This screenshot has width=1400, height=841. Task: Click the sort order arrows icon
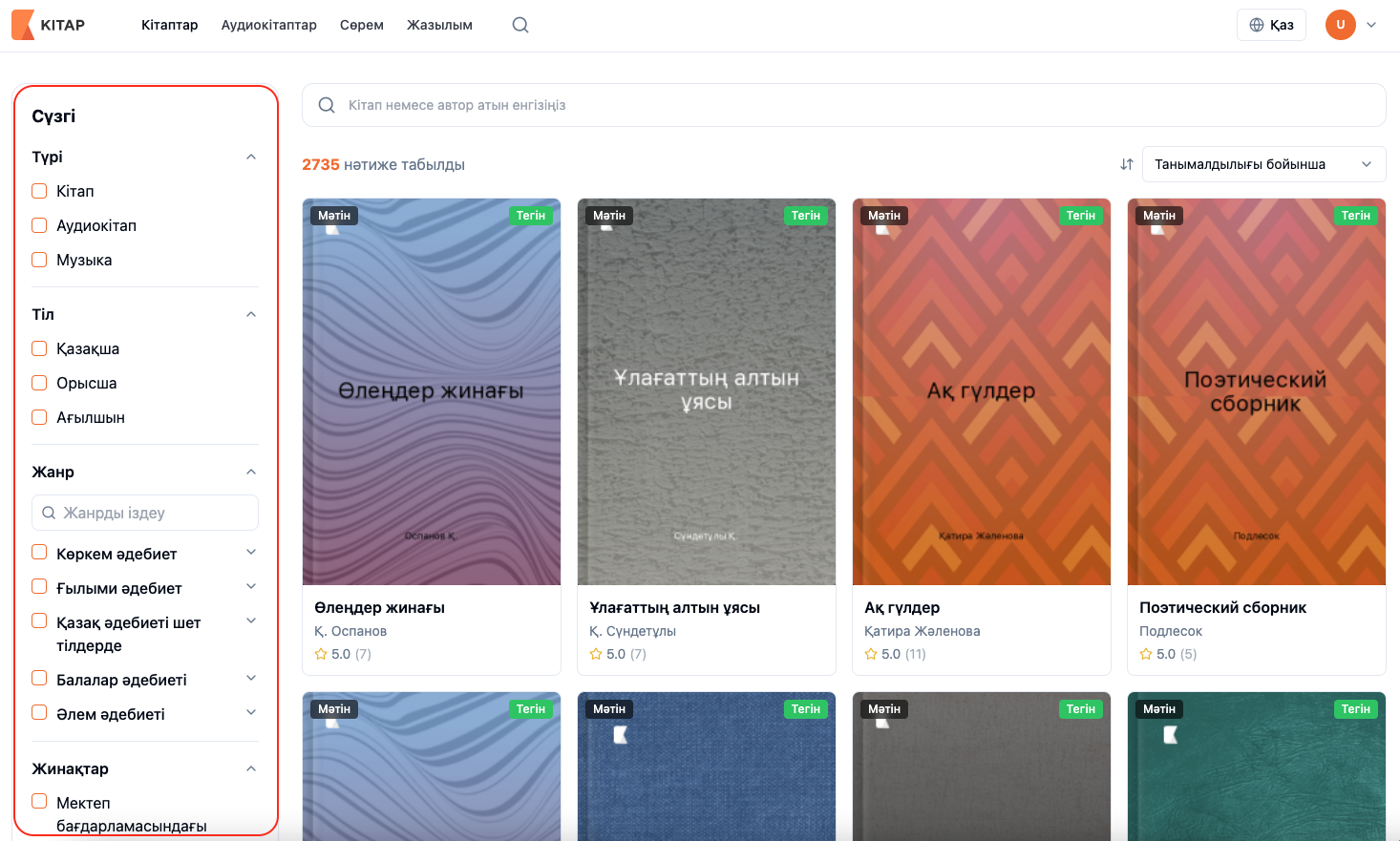pyautogui.click(x=1127, y=164)
